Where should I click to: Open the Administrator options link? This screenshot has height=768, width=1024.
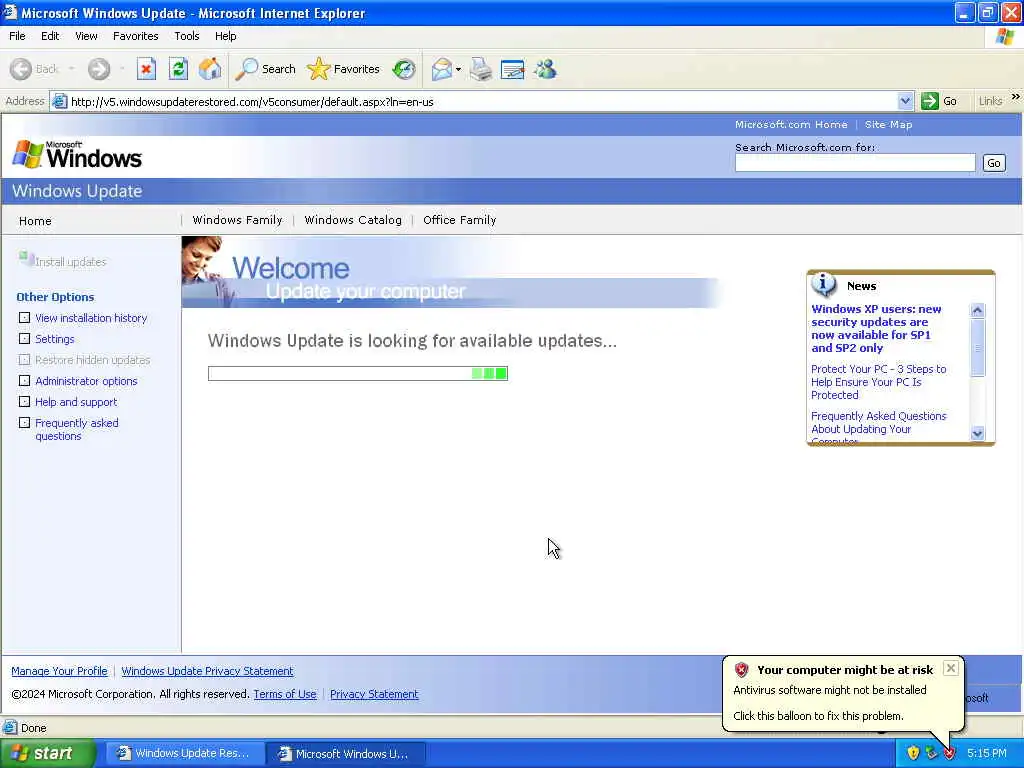click(x=86, y=380)
